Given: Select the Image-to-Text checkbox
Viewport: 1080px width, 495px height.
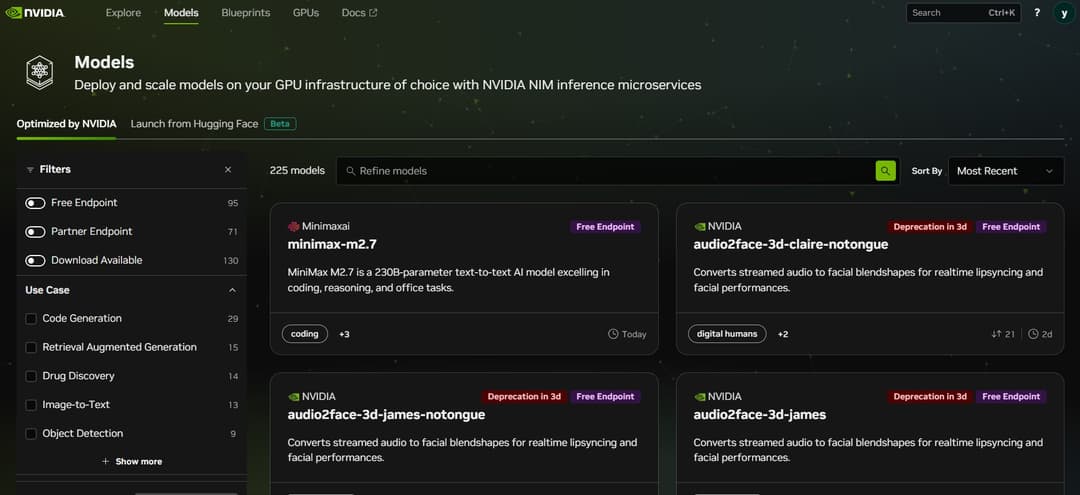Looking at the screenshot, I should pyautogui.click(x=31, y=405).
